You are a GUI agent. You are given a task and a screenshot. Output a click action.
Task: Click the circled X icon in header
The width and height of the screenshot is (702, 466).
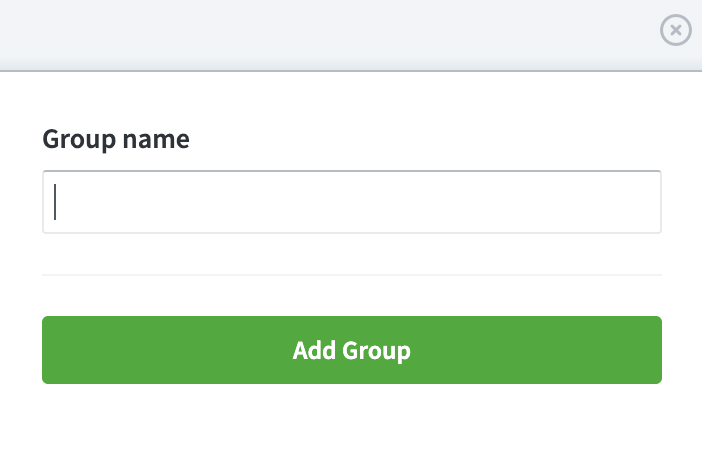click(676, 30)
